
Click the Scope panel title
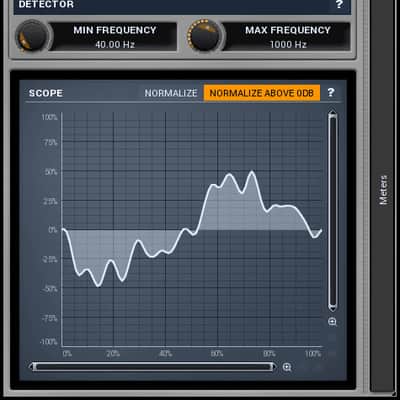[x=46, y=93]
